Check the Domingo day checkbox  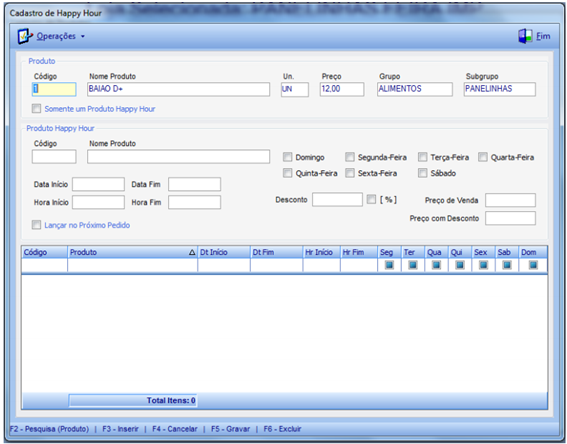click(287, 157)
